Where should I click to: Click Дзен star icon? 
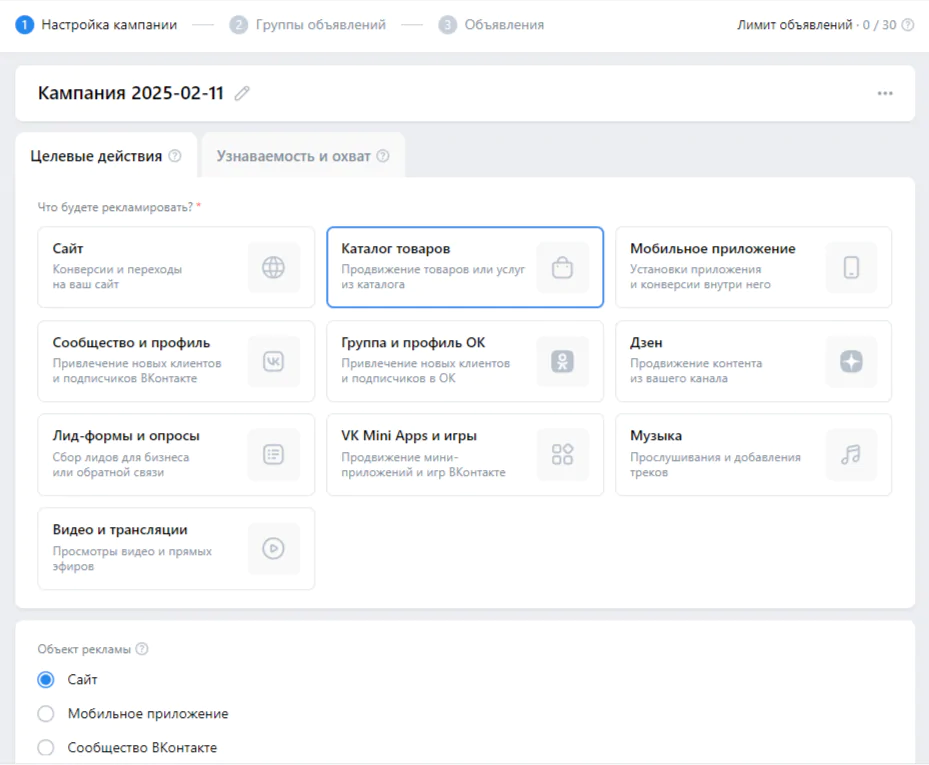(851, 361)
